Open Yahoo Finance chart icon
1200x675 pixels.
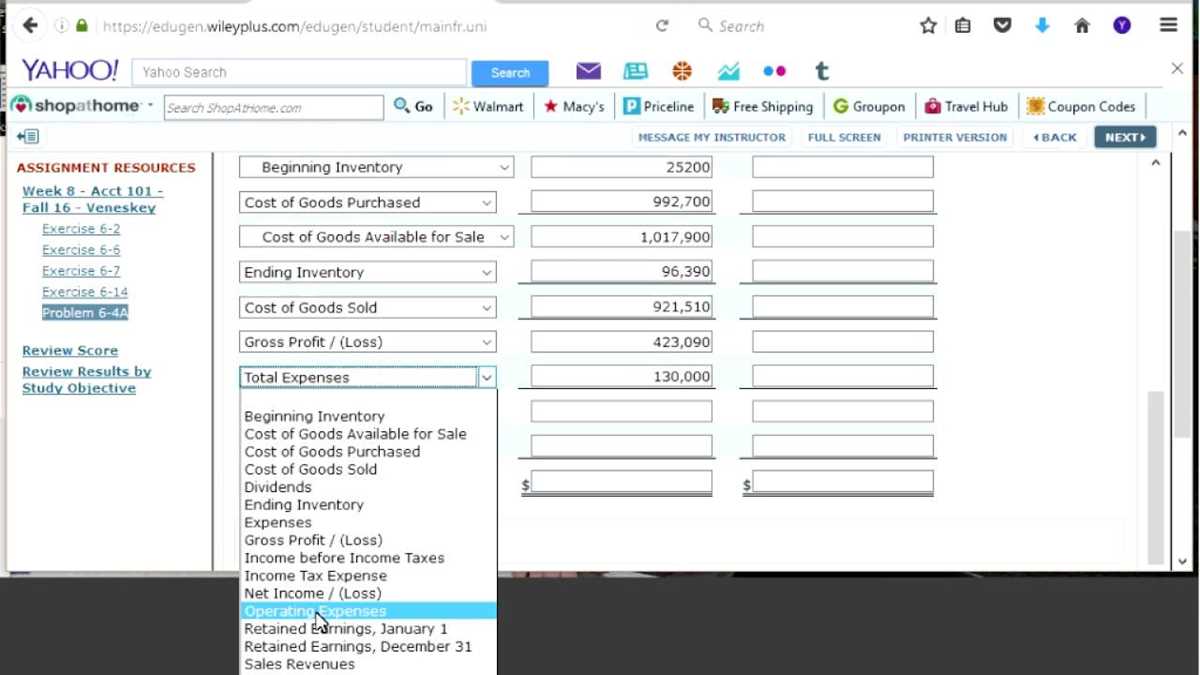click(x=728, y=71)
